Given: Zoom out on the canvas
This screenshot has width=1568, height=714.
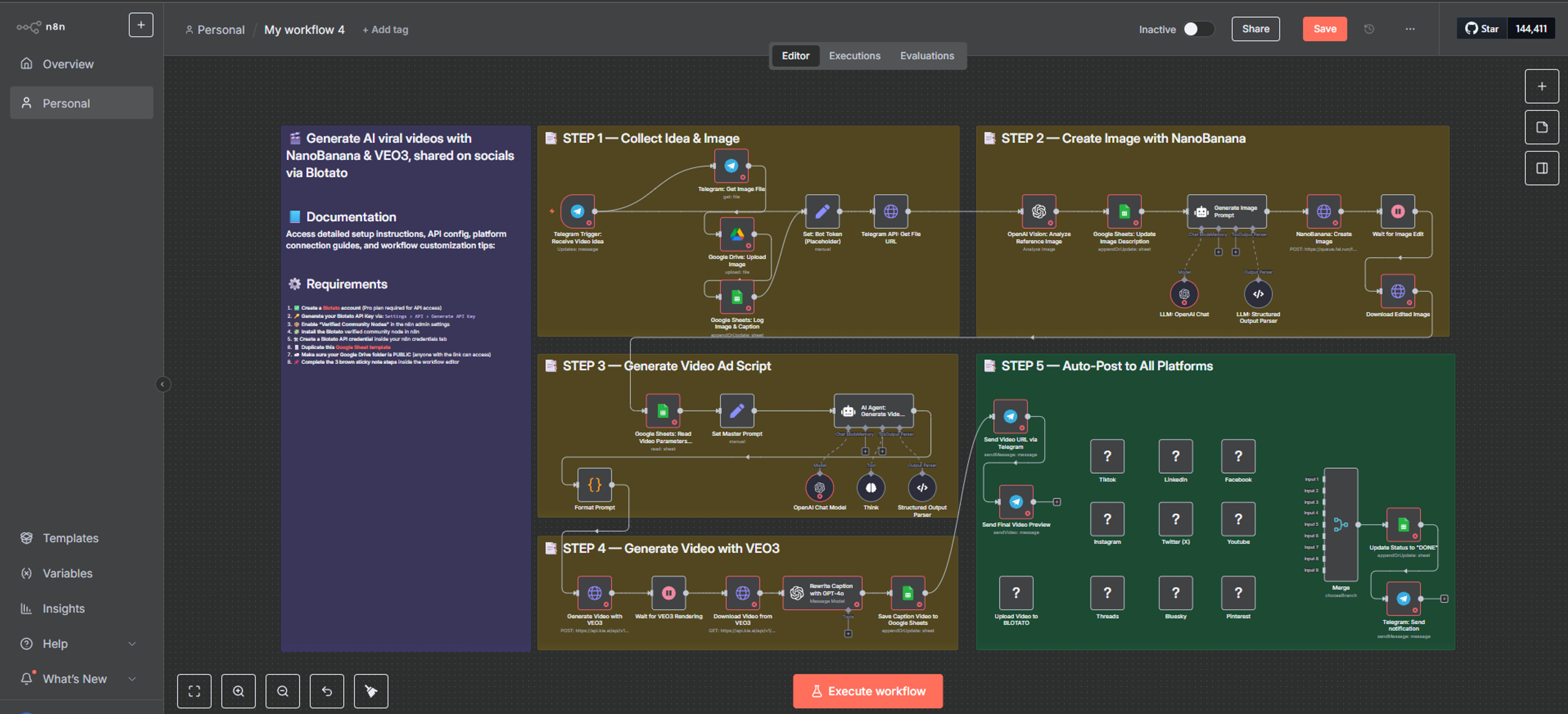Looking at the screenshot, I should click(x=282, y=691).
